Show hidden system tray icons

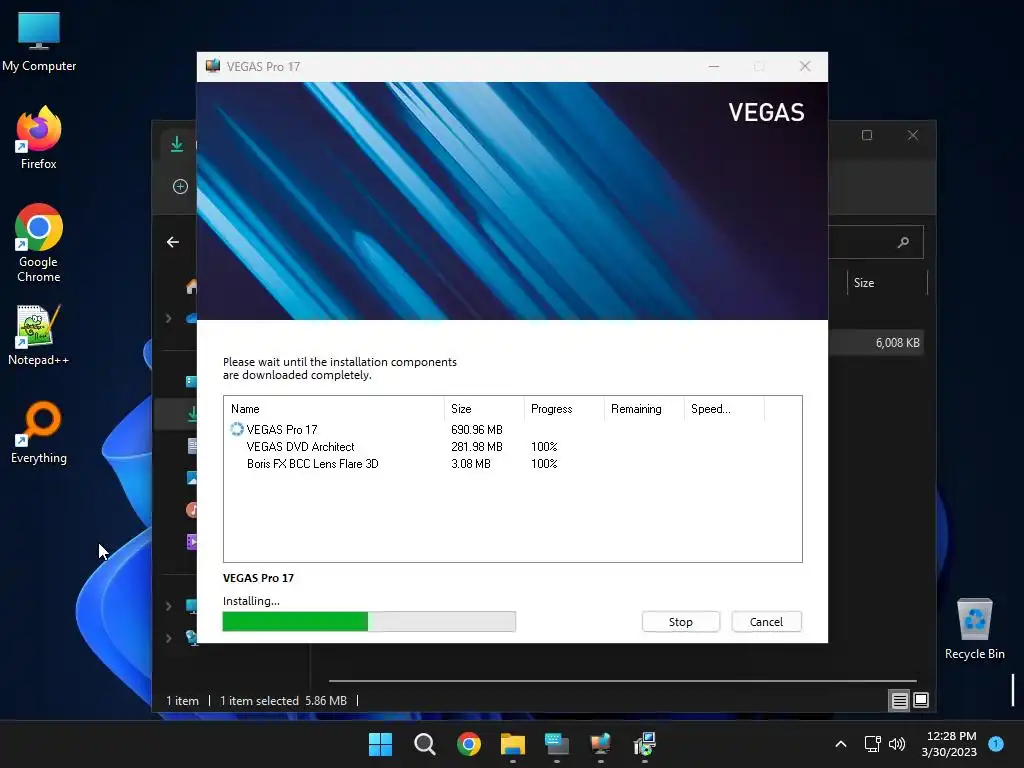[x=841, y=744]
